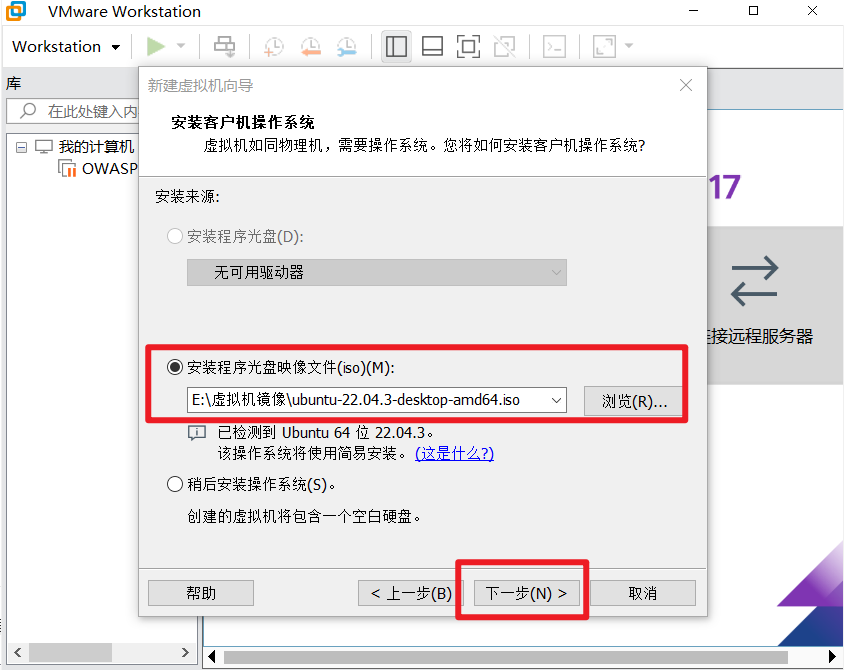Click the send Ctrl+Alt+Del toolbar icon
The height and width of the screenshot is (670, 844).
tap(224, 47)
